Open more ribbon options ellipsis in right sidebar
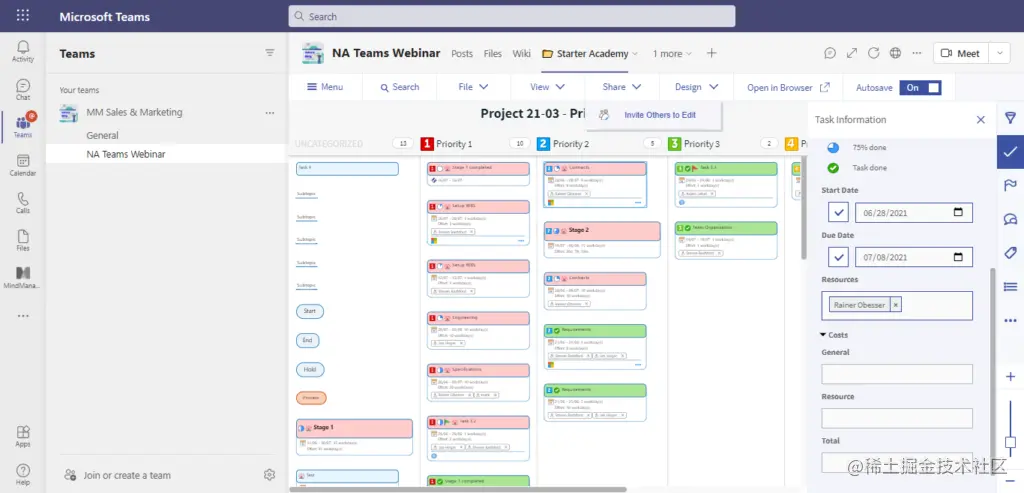 [x=1010, y=321]
